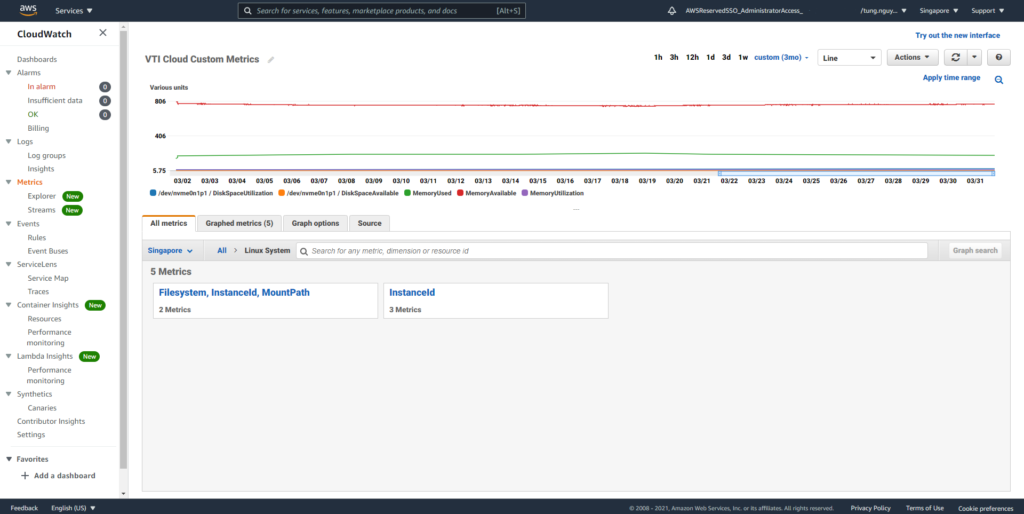This screenshot has height=514, width=1024.
Task: Collapse the Alarms section
Action: 8,72
